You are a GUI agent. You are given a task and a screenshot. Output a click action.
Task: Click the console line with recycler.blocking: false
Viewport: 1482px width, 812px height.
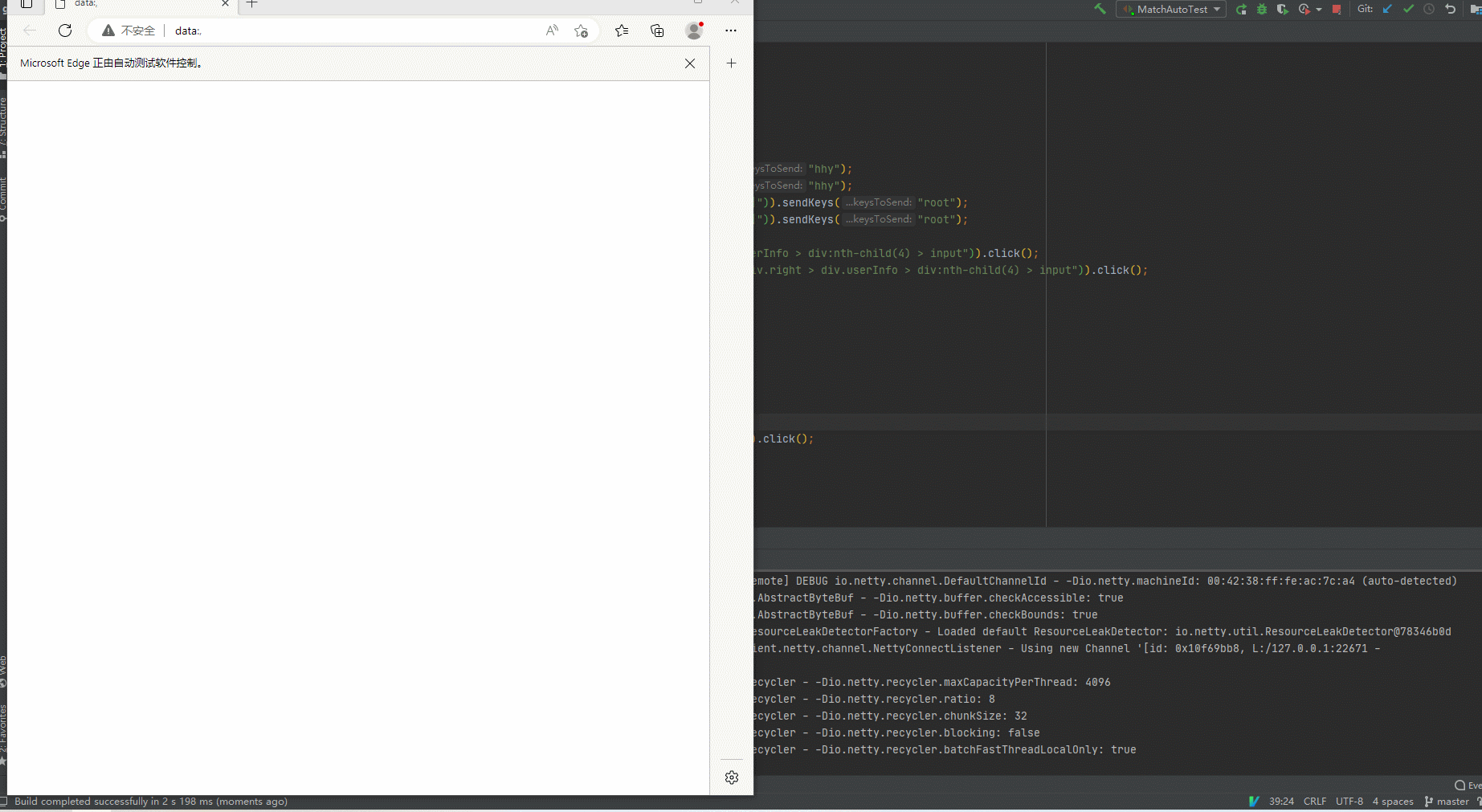896,732
